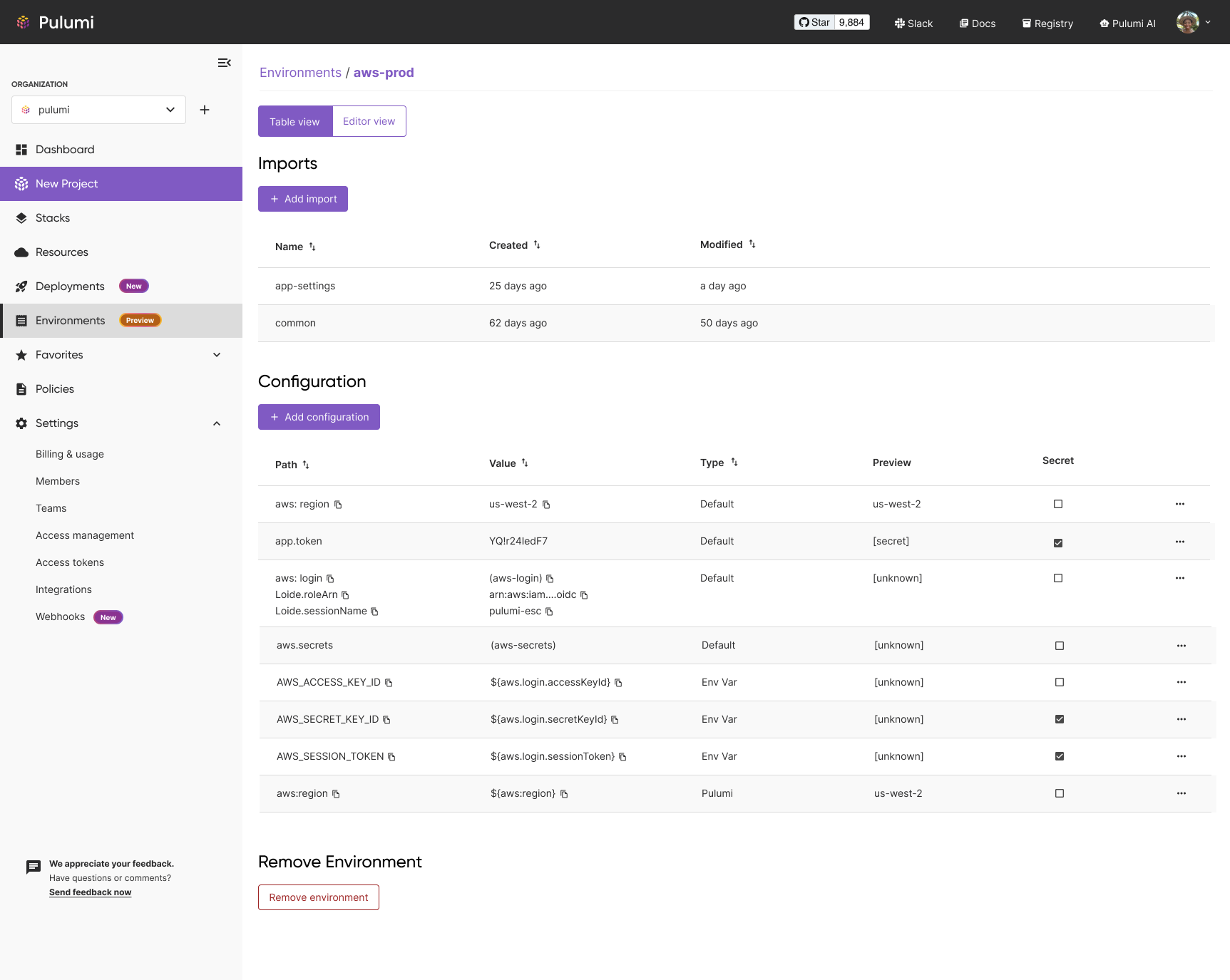
Task: Copy the pulumi-esc value
Action: coord(549,612)
